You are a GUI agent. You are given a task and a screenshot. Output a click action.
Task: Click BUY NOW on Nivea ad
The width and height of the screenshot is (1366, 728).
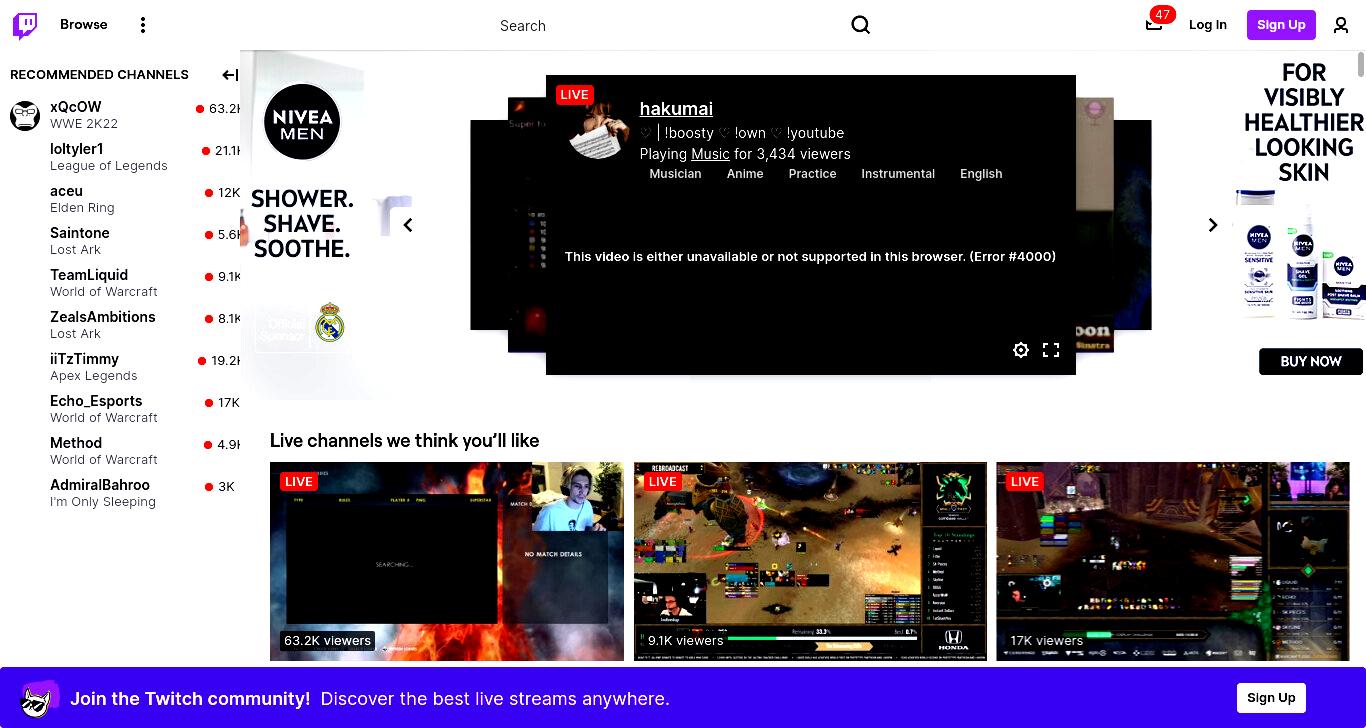click(1311, 361)
